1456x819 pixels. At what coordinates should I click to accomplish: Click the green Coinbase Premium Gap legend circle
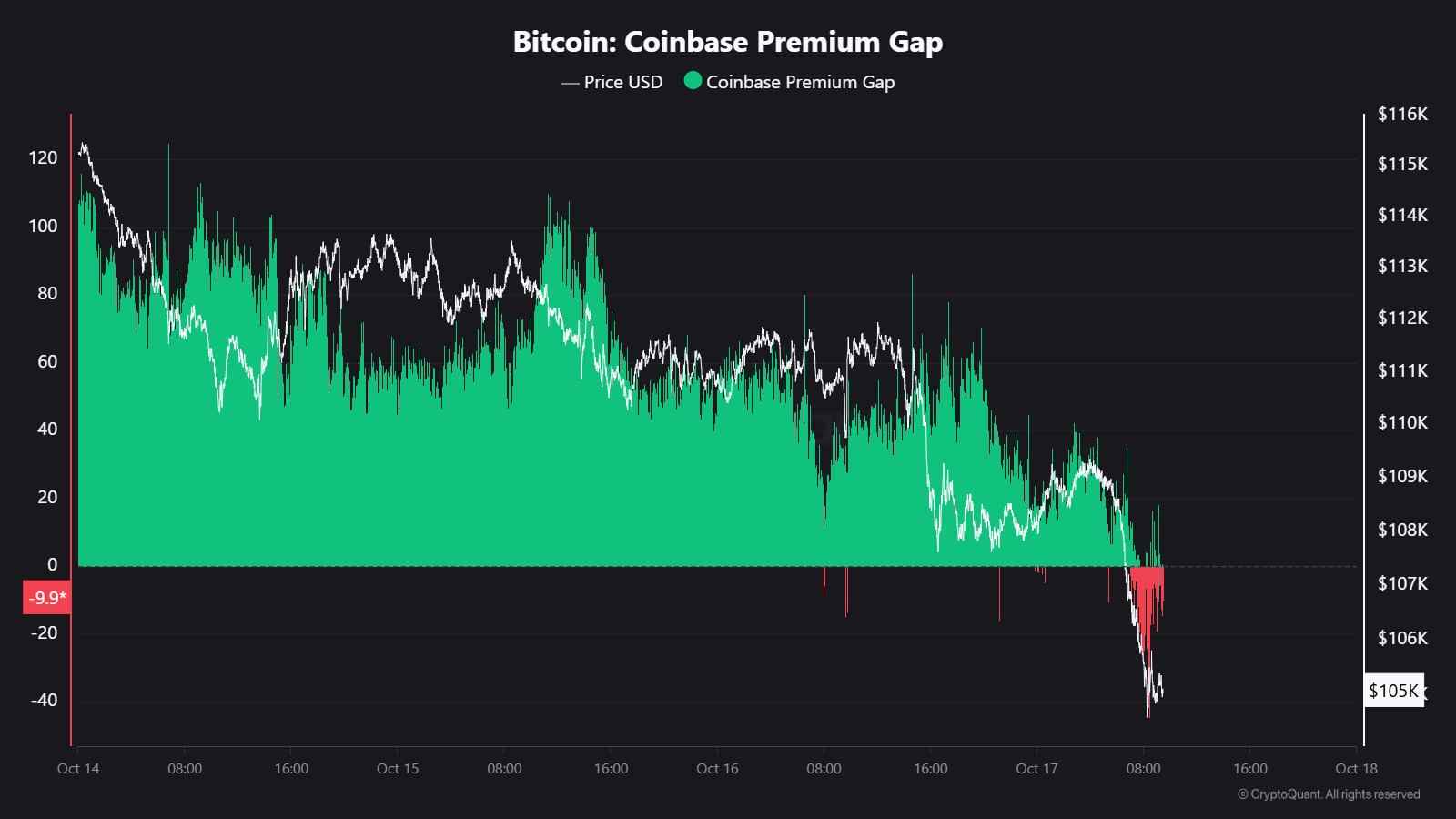[693, 81]
